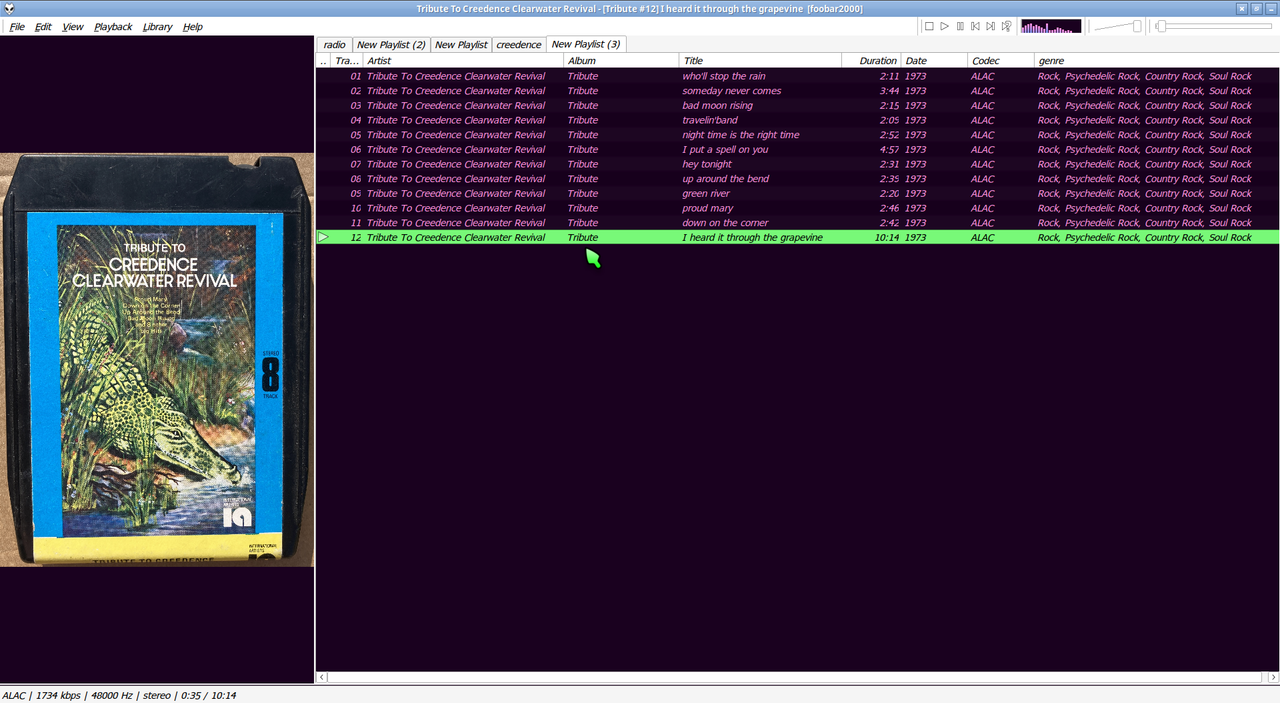Go to the previous track
Viewport: 1280px width, 703px height.
975,27
